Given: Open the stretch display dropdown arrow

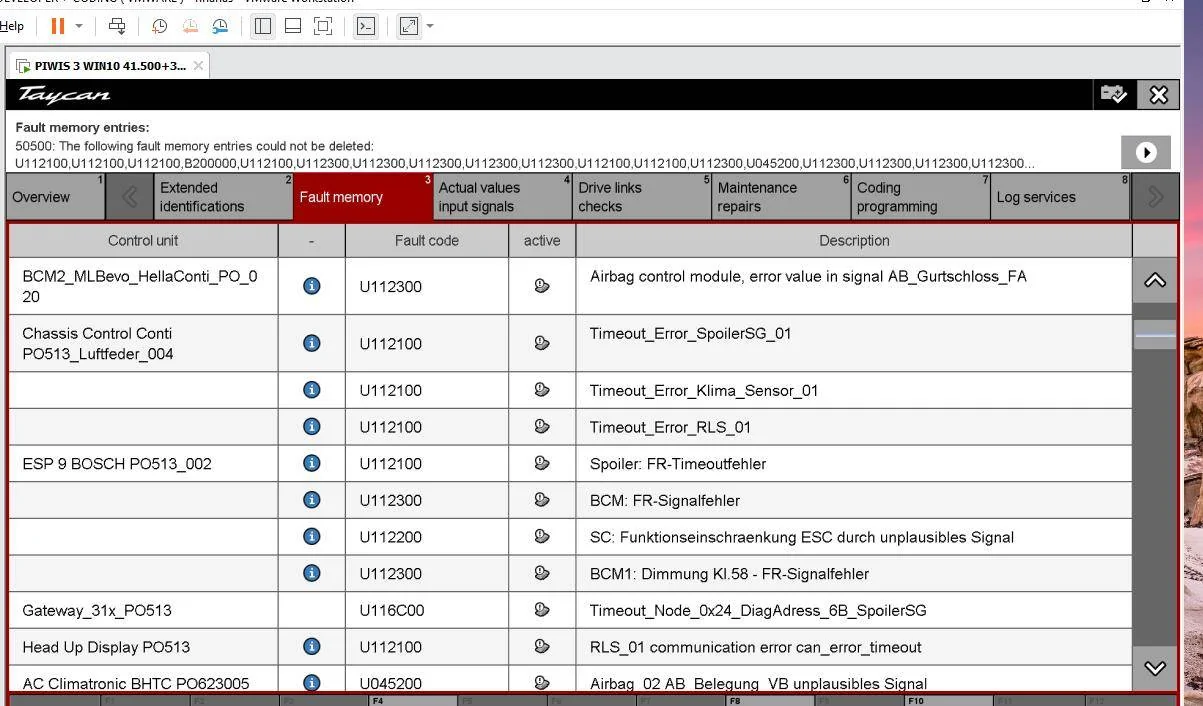Looking at the screenshot, I should 430,26.
